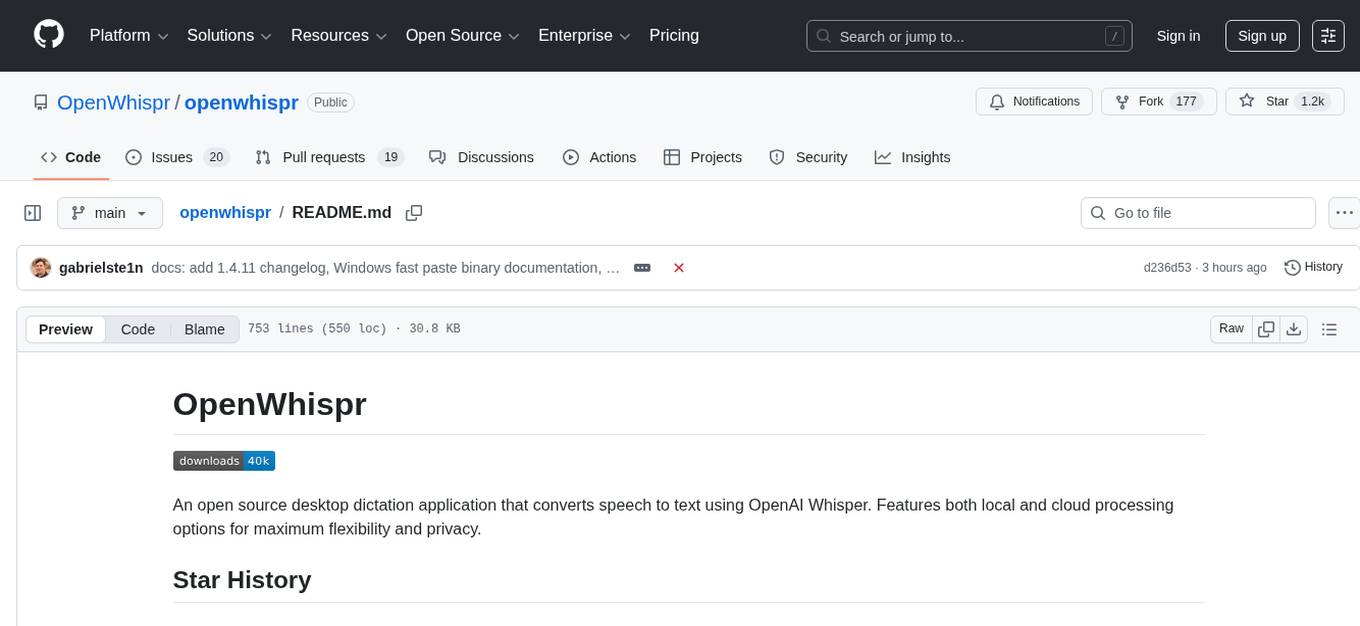
Task: Open the command palette in search bar
Action: tap(1114, 35)
